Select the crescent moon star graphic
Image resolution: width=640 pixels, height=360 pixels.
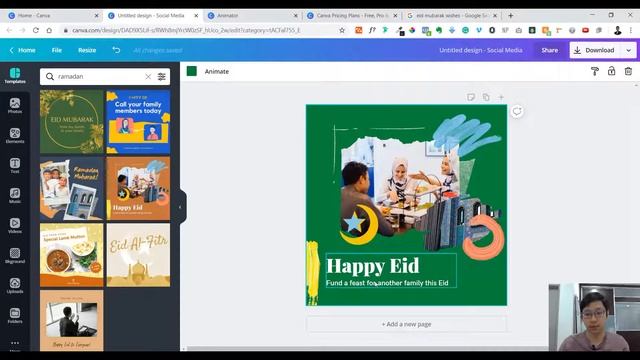click(x=358, y=224)
